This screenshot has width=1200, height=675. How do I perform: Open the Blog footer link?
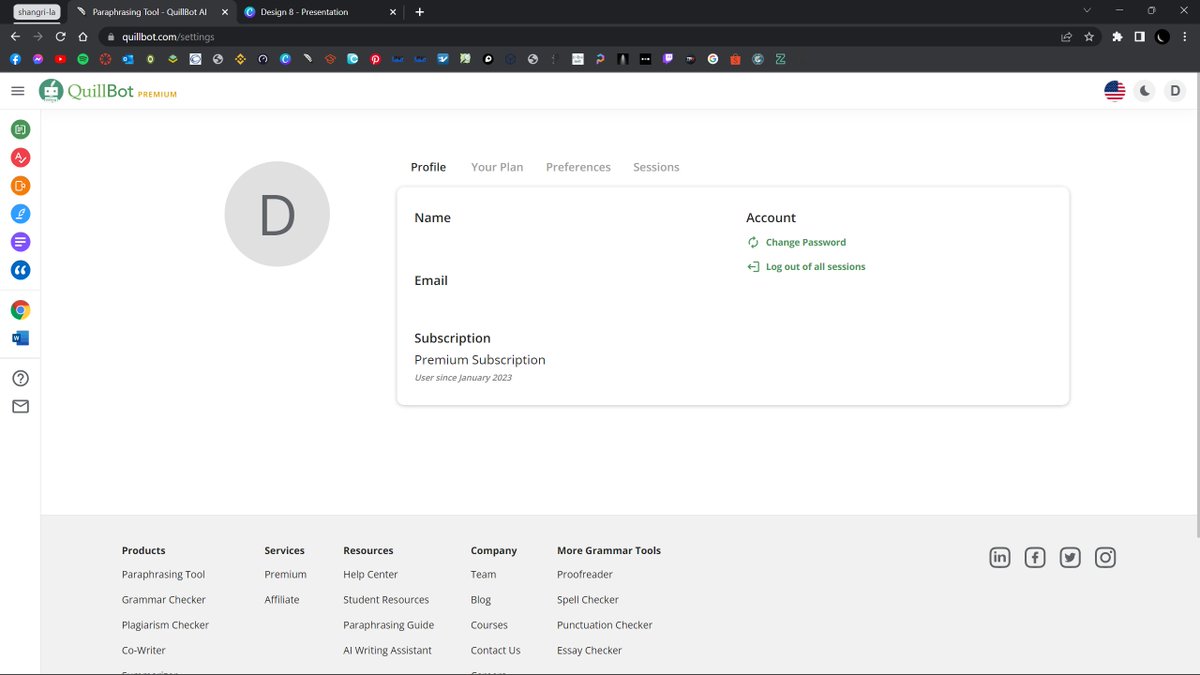[481, 600]
